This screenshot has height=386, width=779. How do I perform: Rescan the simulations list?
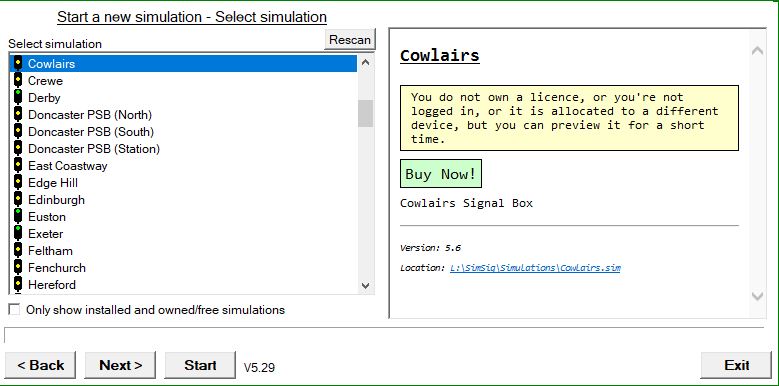point(350,40)
